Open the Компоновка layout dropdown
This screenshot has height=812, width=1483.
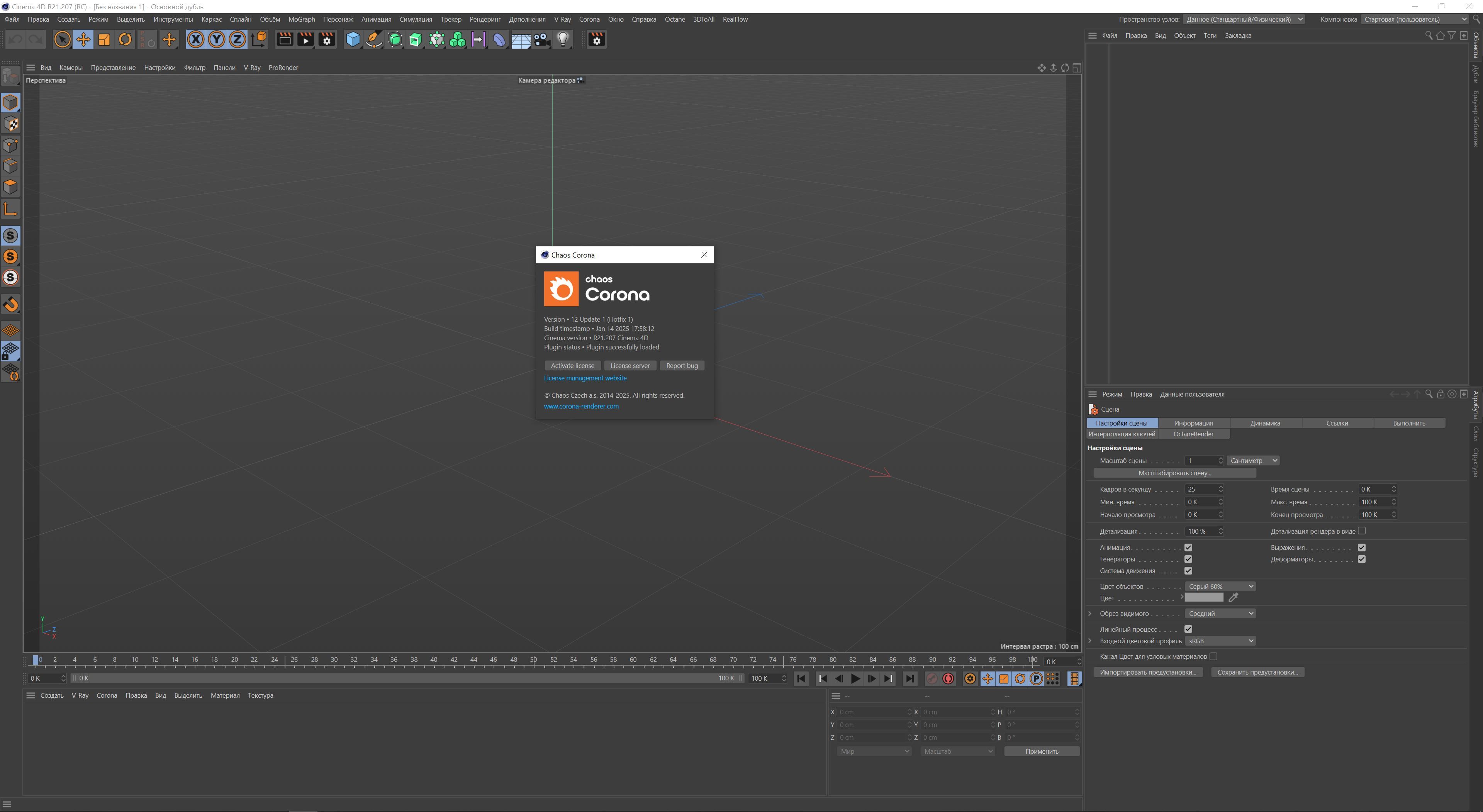click(x=1415, y=19)
